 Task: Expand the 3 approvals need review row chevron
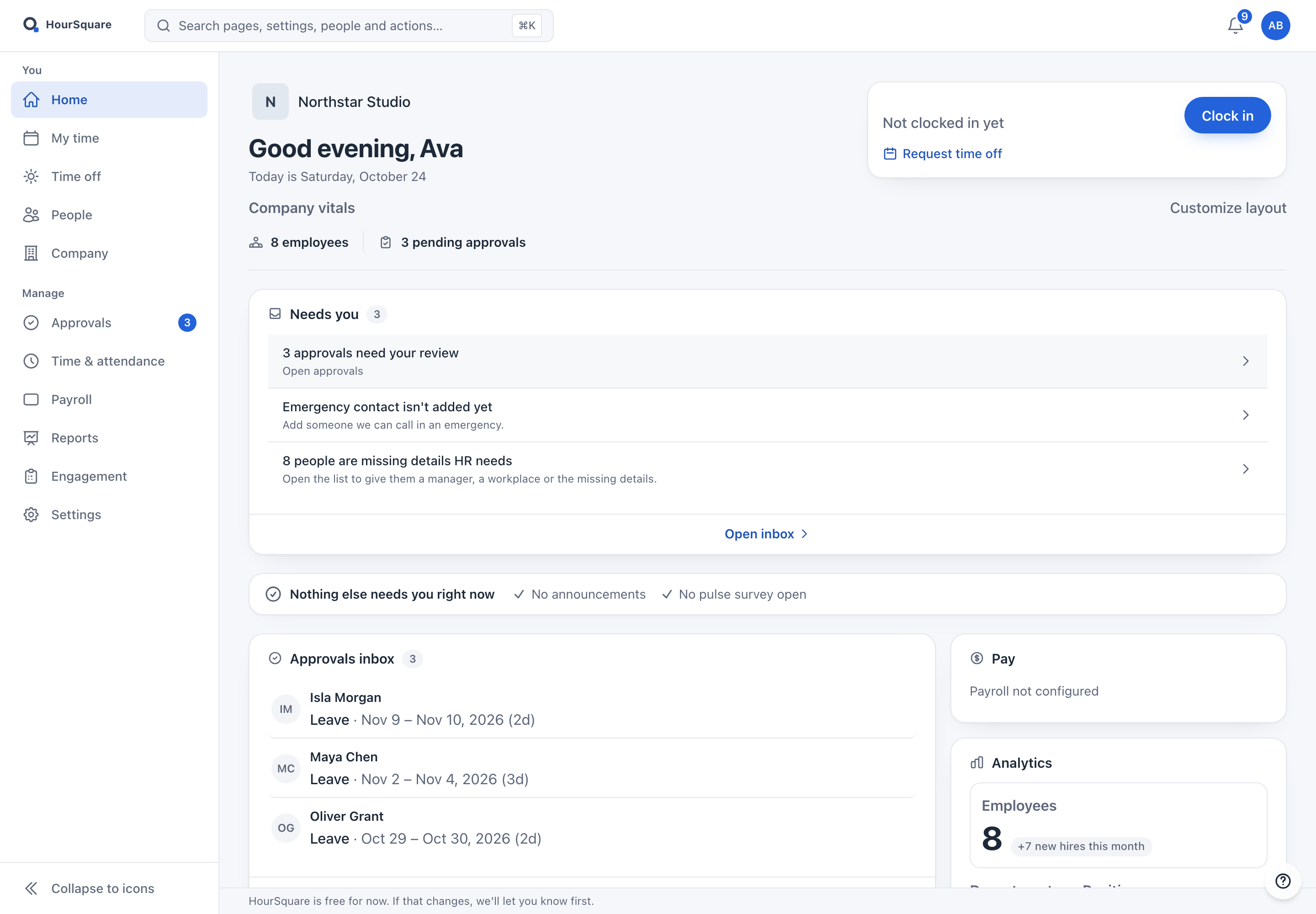(1246, 361)
